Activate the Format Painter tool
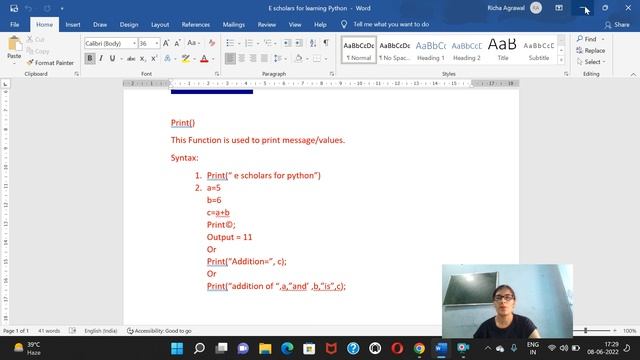This screenshot has width=640, height=360. tap(50, 62)
